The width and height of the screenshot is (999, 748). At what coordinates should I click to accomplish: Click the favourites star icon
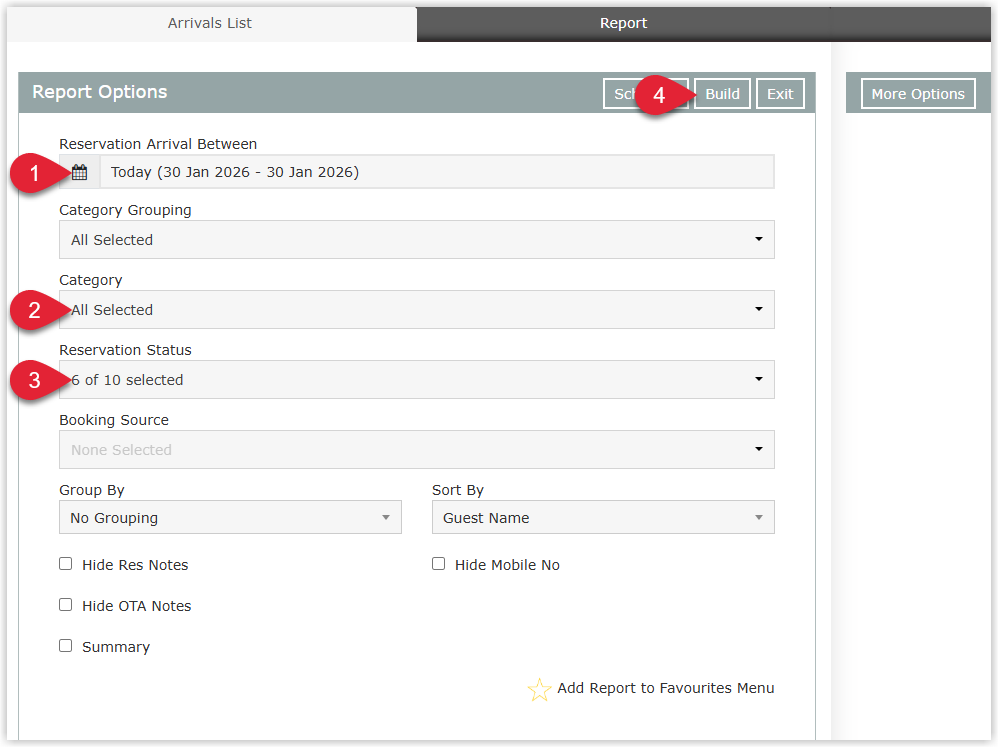pyautogui.click(x=539, y=689)
